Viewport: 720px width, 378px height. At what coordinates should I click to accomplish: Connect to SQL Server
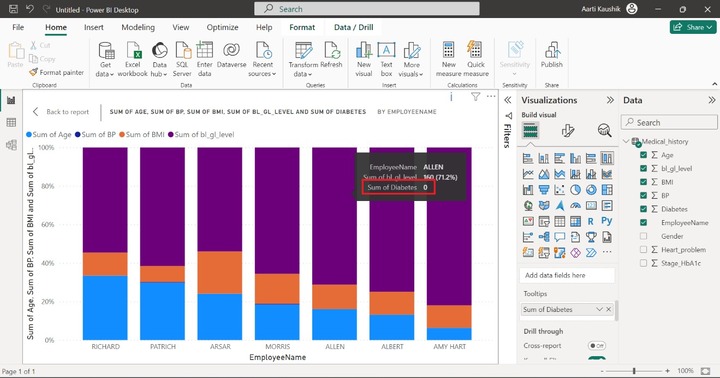pyautogui.click(x=182, y=59)
